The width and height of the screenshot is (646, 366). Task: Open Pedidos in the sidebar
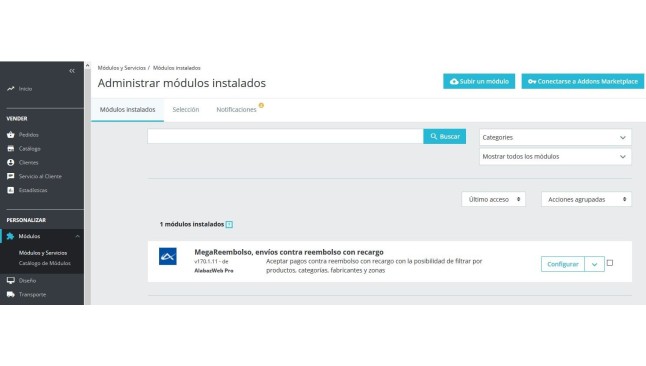[28, 135]
